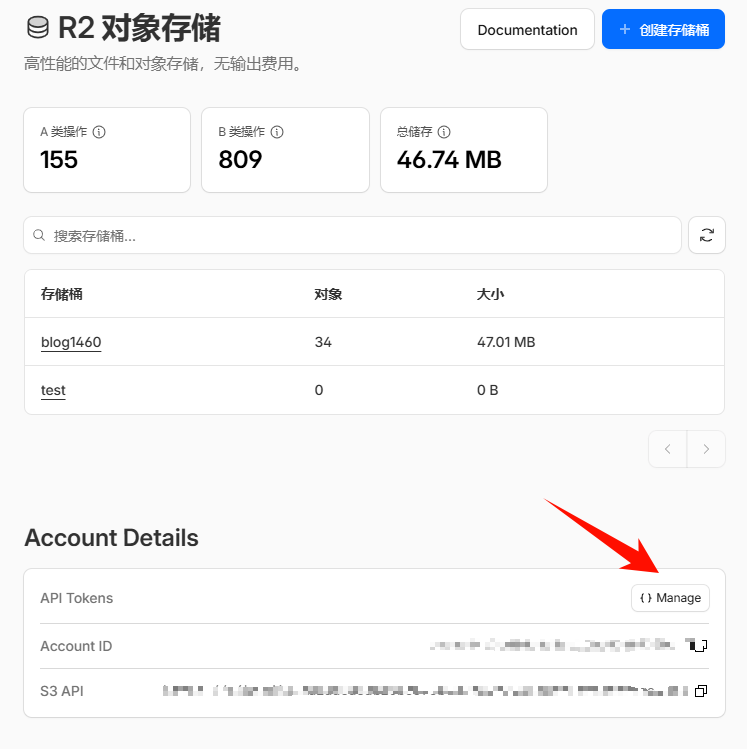The image size is (747, 749).
Task: Click the 存储桶 column header
Action: coord(61,294)
